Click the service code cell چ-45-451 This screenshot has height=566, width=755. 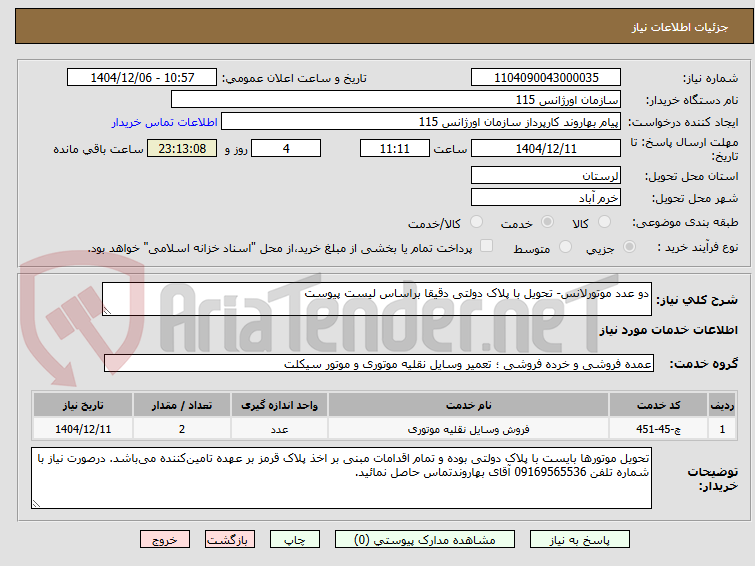click(x=658, y=429)
